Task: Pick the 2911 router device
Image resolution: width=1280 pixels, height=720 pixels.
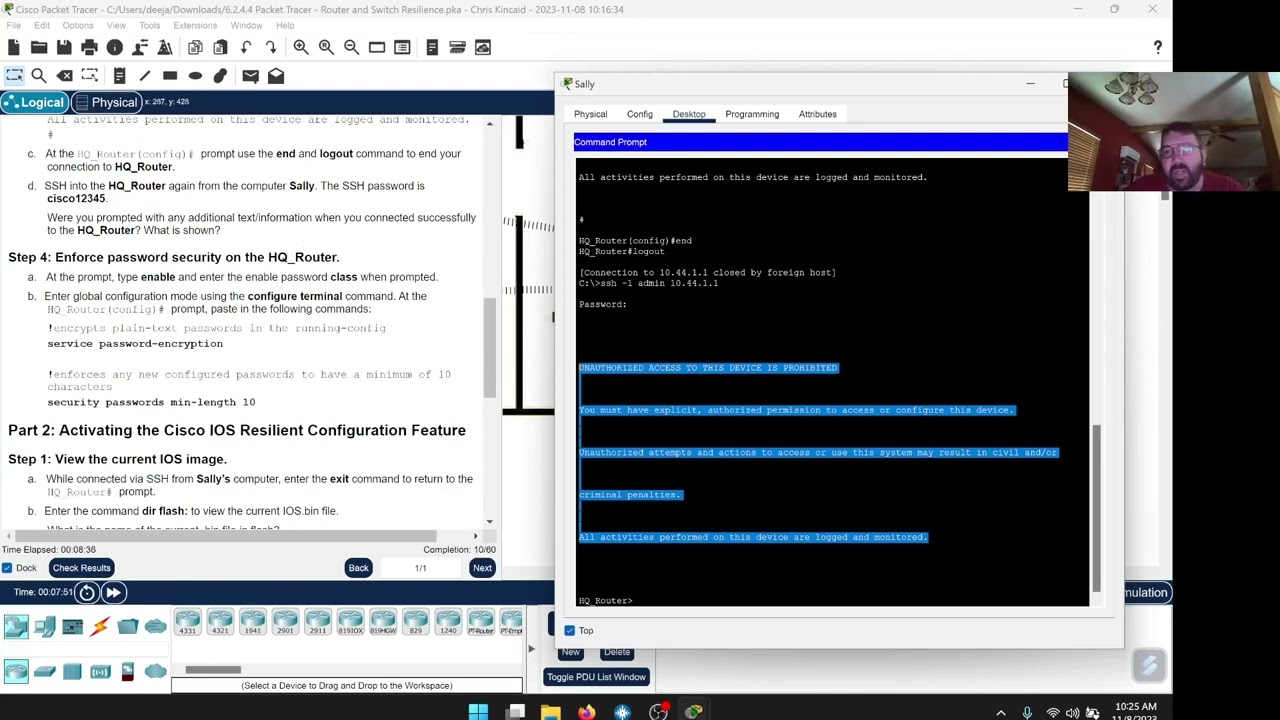Action: [317, 622]
